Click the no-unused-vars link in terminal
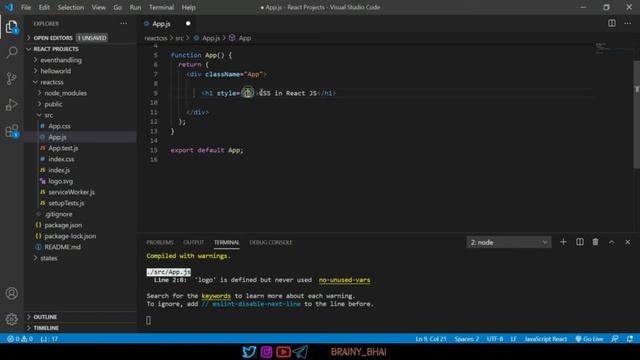The width and height of the screenshot is (640, 360). click(x=344, y=280)
